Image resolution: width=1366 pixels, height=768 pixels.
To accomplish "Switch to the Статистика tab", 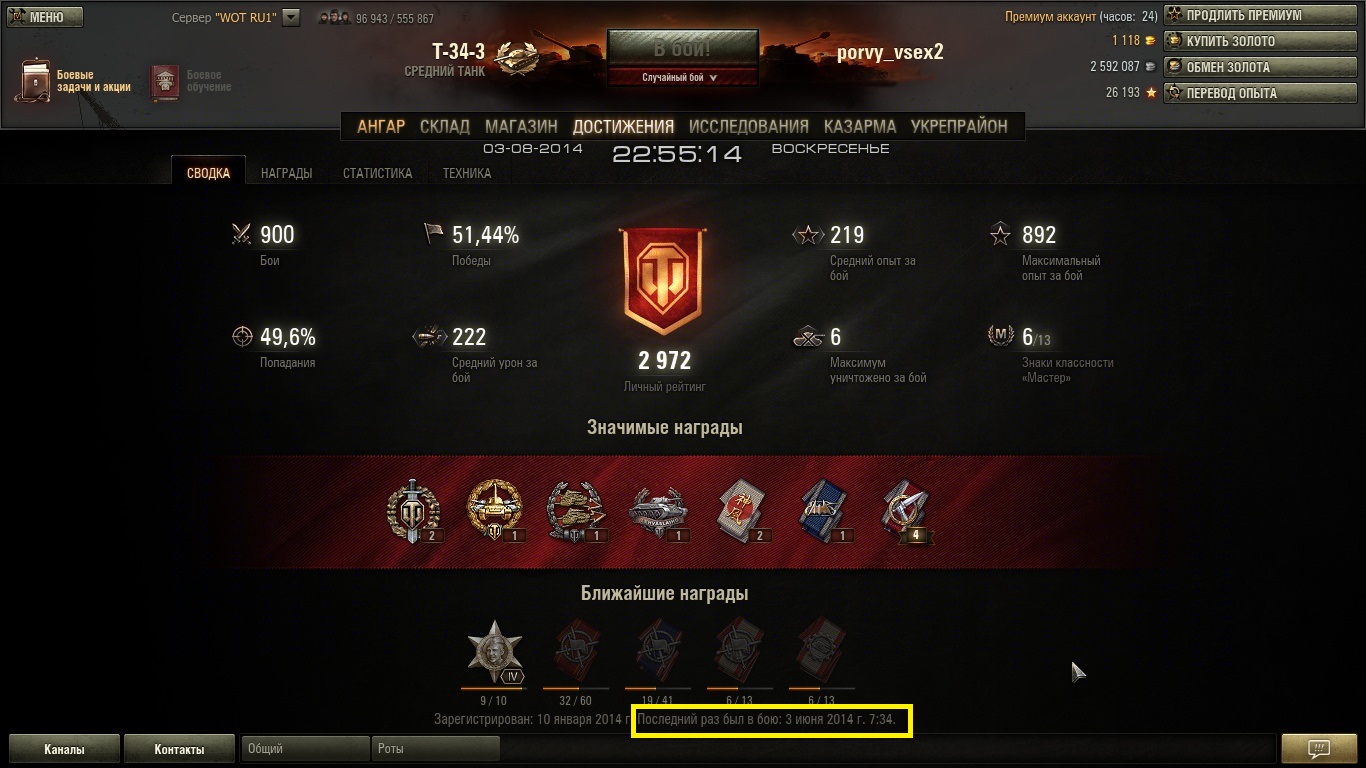I will click(377, 173).
